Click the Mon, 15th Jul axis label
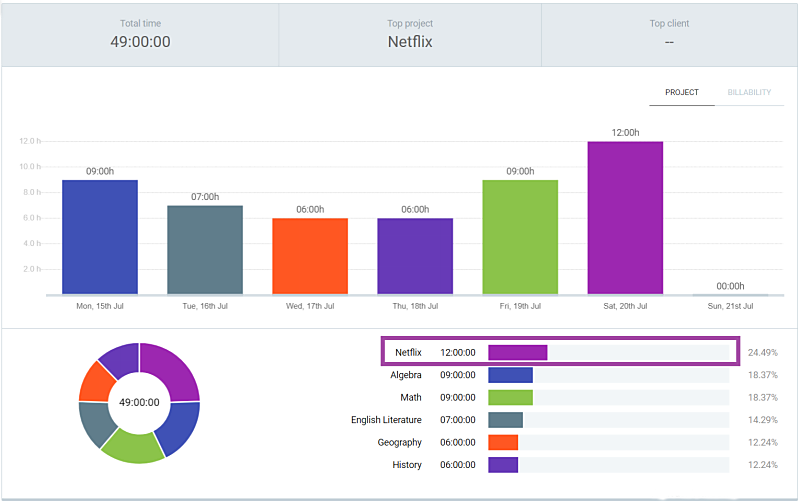 (x=100, y=306)
